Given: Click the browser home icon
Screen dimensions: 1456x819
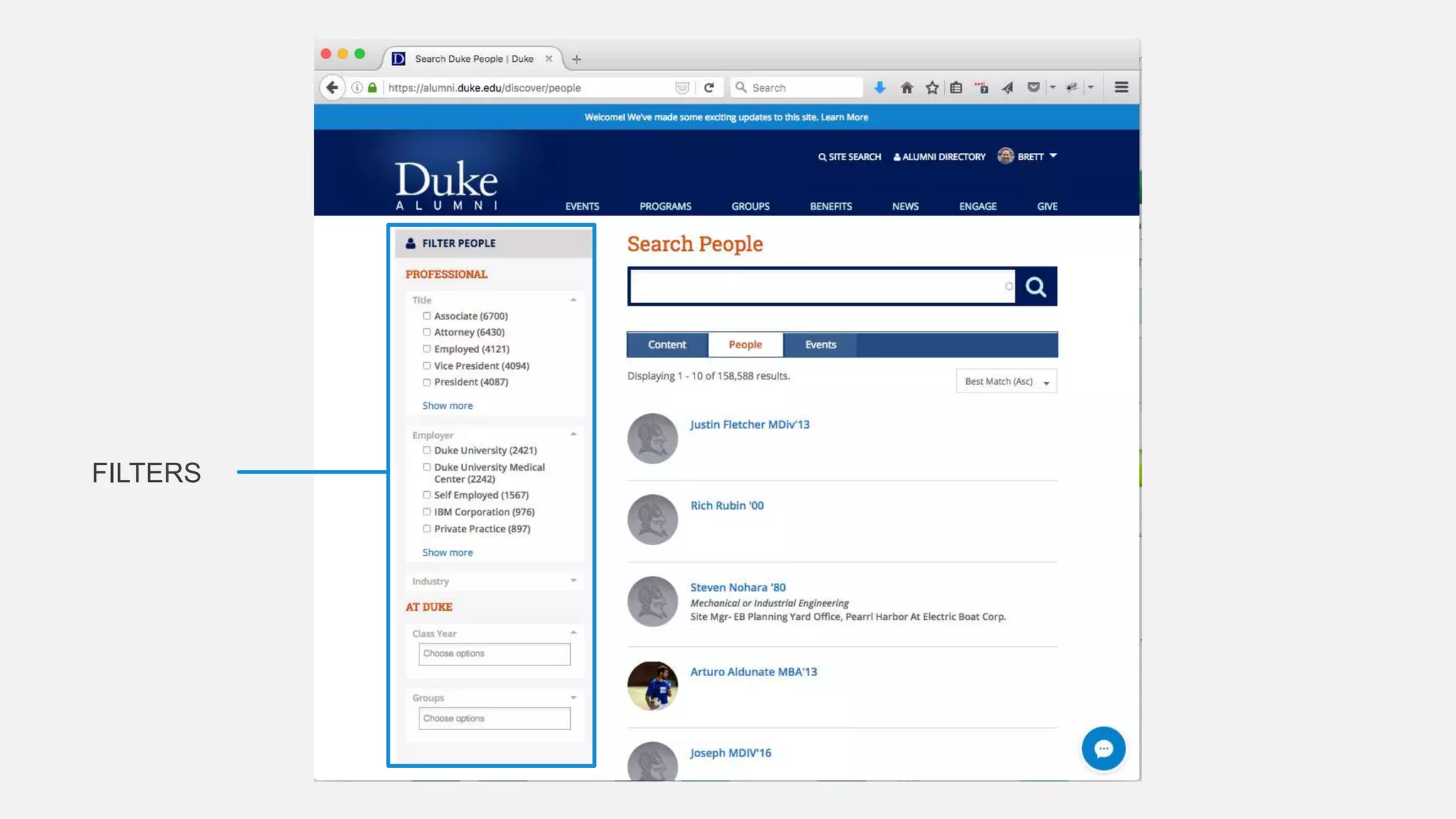Looking at the screenshot, I should 906,87.
